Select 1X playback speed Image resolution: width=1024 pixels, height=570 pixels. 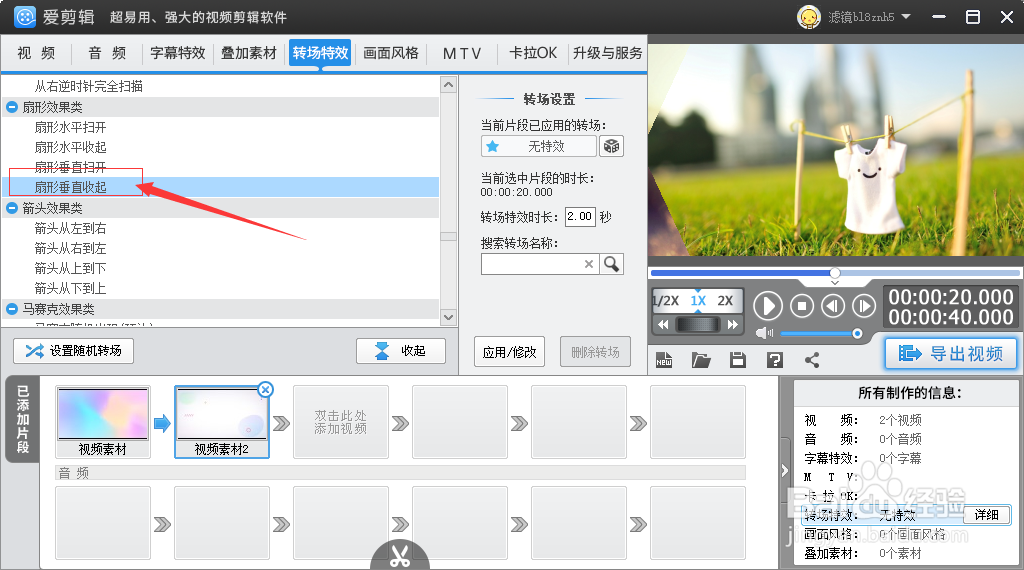(x=698, y=301)
